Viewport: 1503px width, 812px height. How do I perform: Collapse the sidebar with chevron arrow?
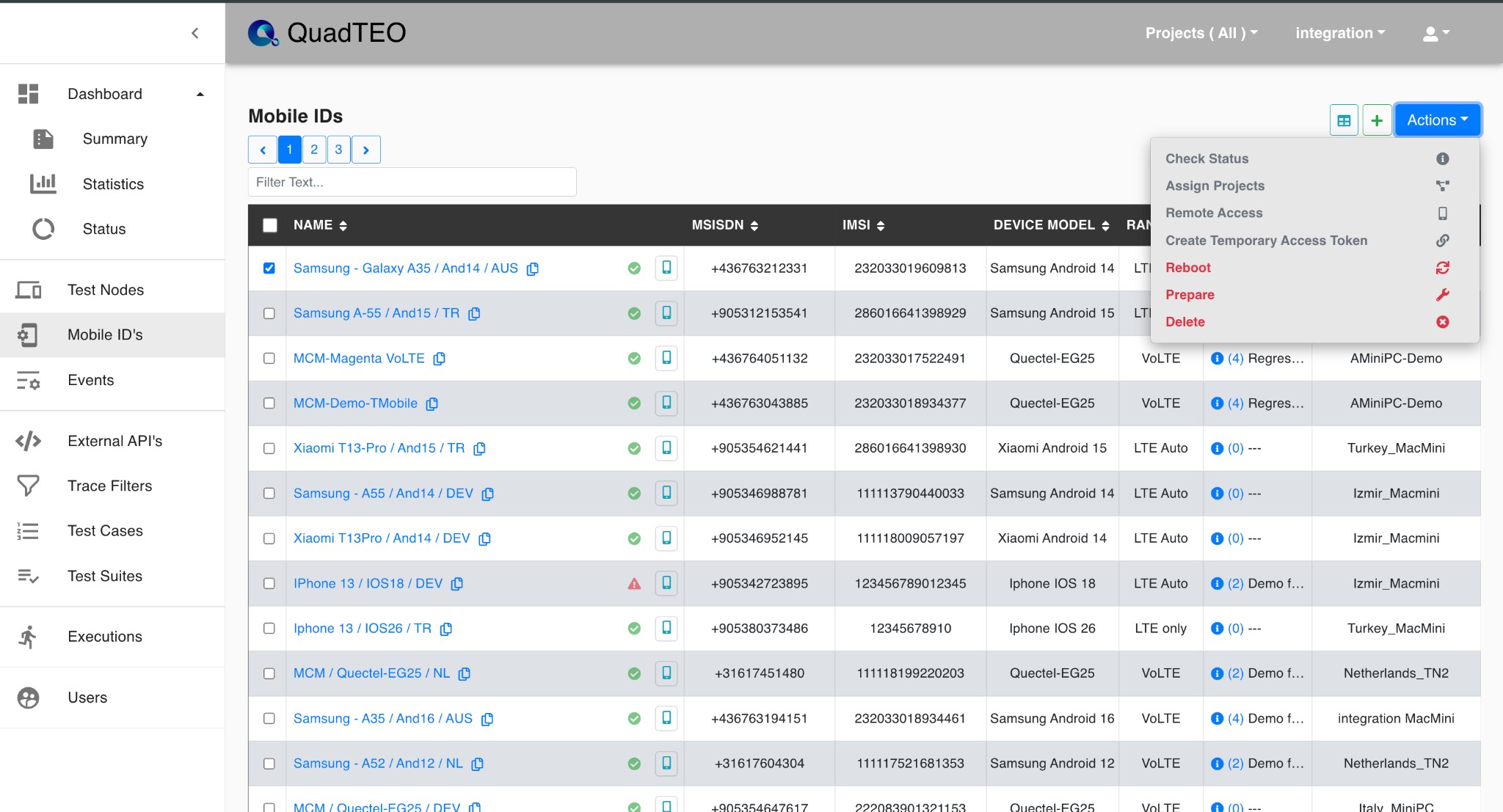(x=195, y=33)
